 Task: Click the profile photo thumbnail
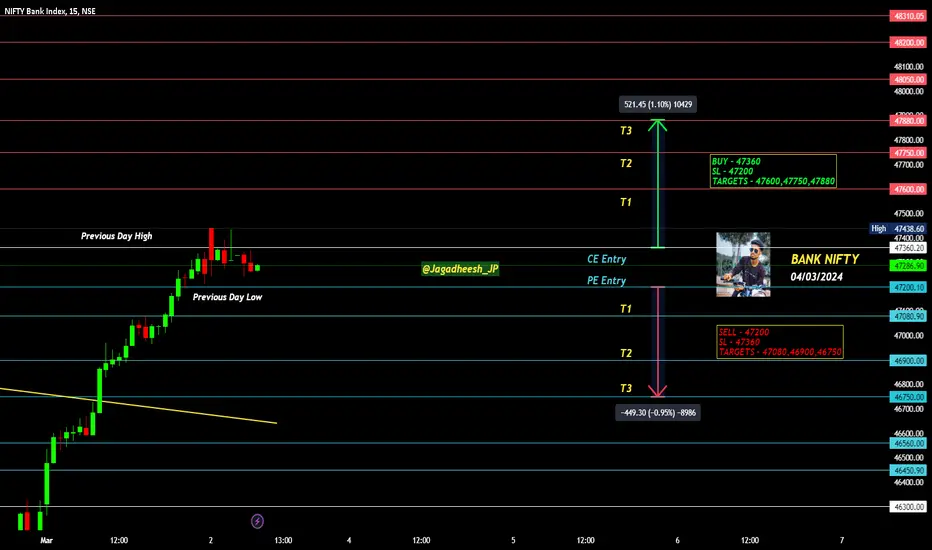743,265
